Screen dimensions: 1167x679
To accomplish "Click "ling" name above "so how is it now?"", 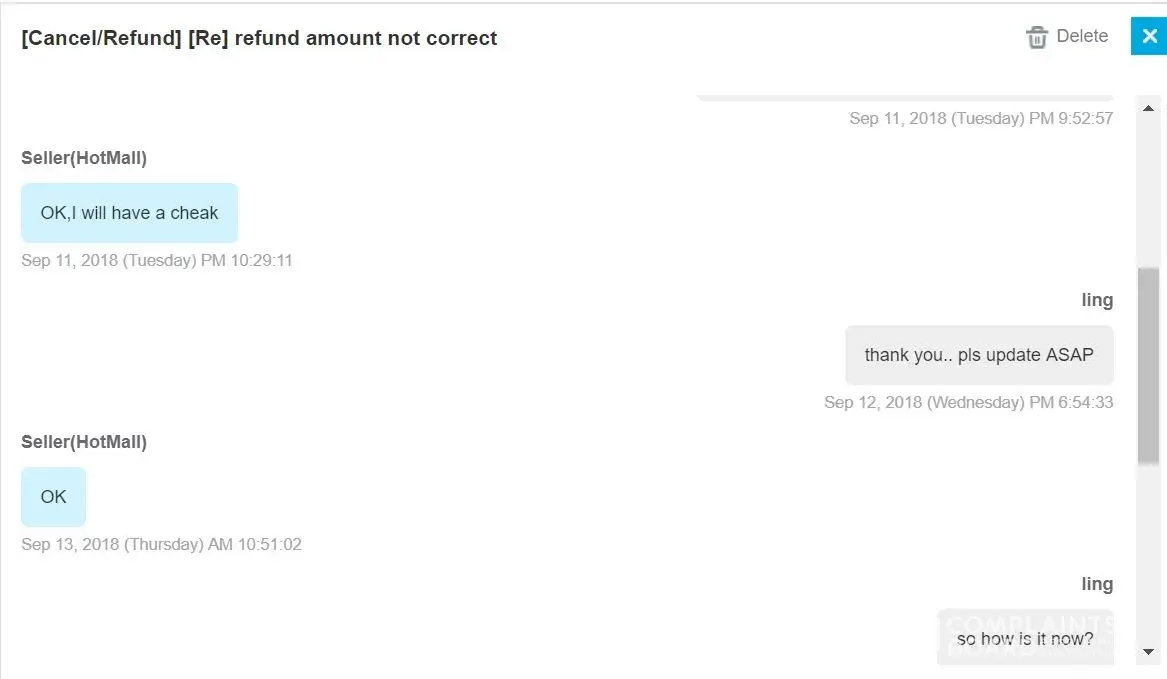I will pos(1097,584).
